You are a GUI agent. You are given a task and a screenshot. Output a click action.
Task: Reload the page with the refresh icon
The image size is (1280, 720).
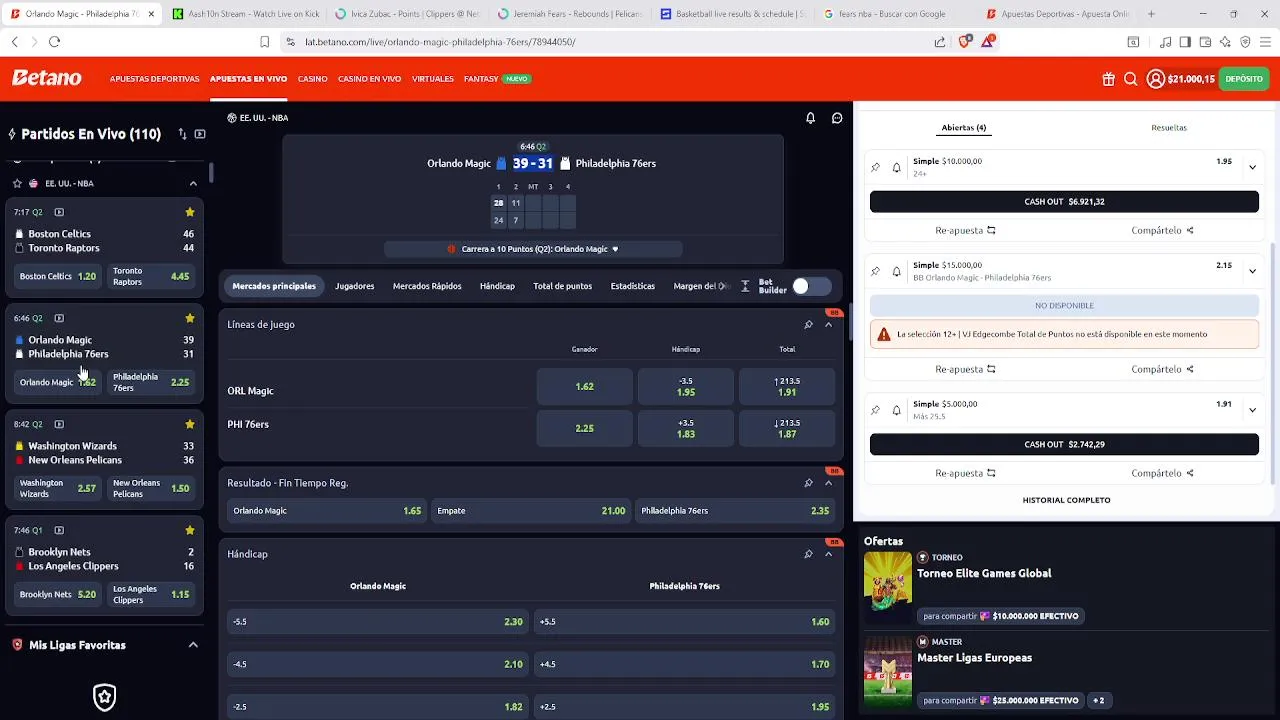pyautogui.click(x=54, y=42)
